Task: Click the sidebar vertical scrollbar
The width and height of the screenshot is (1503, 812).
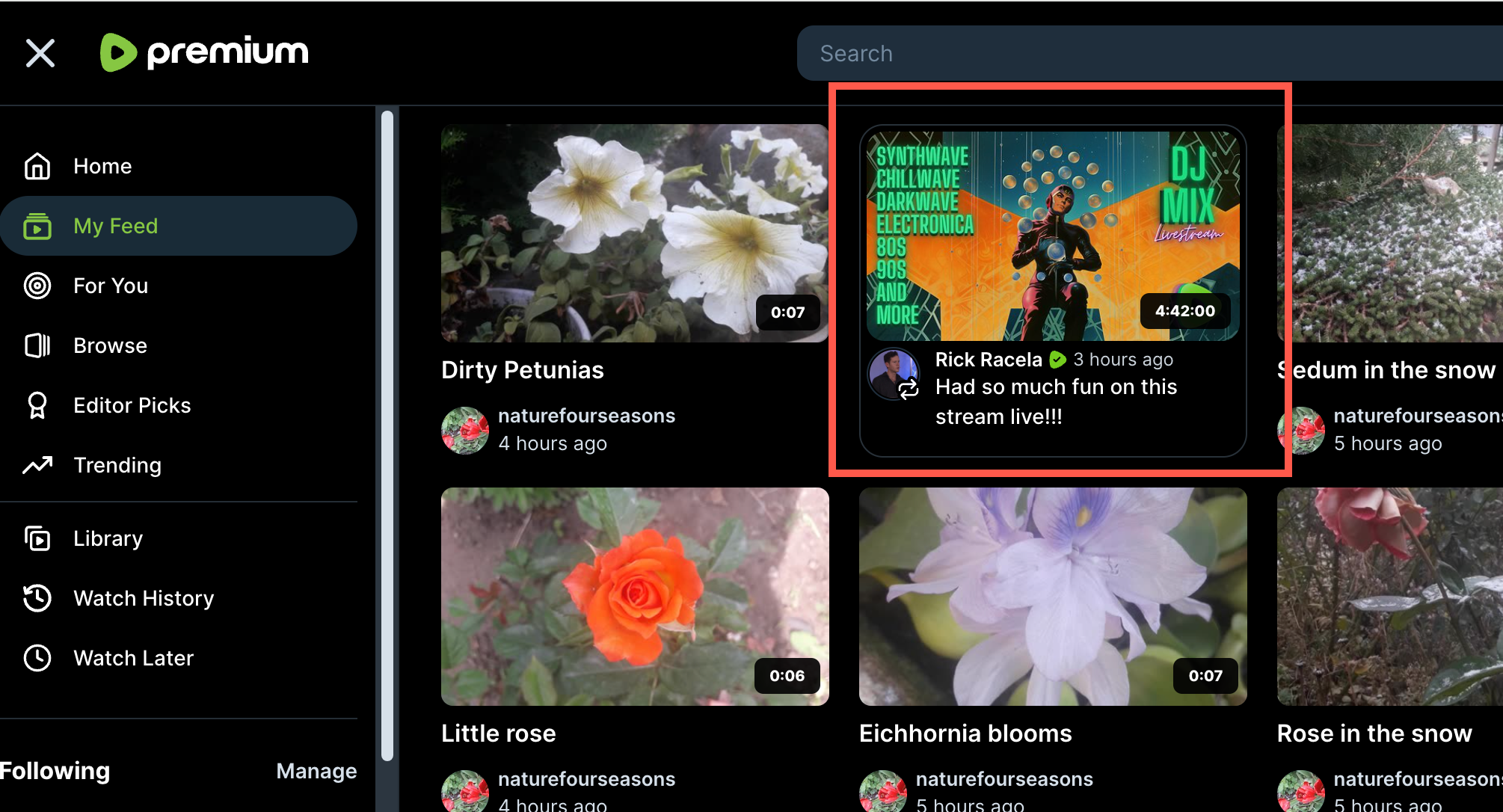Action: [x=387, y=434]
